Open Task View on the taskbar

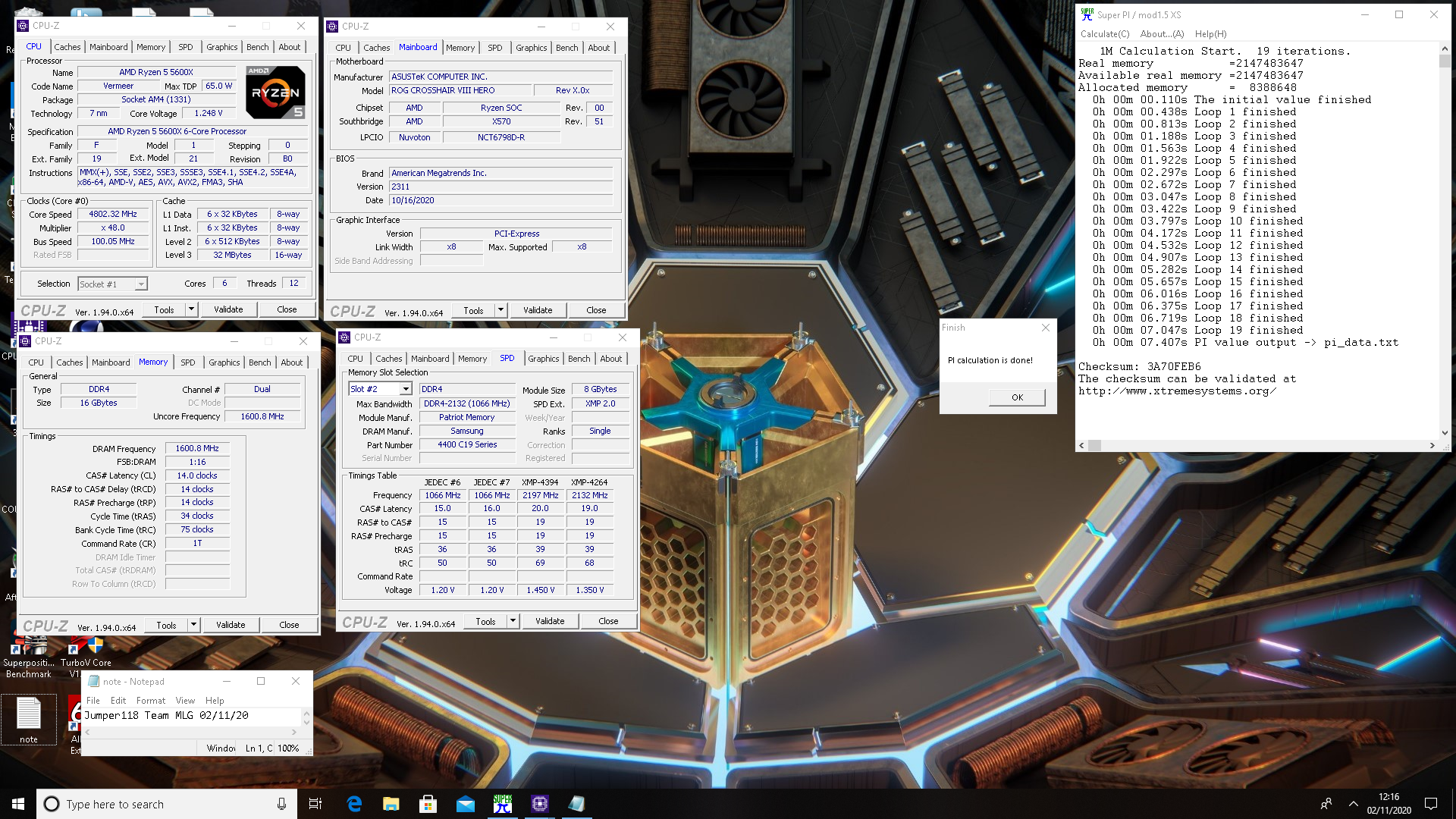tap(315, 804)
